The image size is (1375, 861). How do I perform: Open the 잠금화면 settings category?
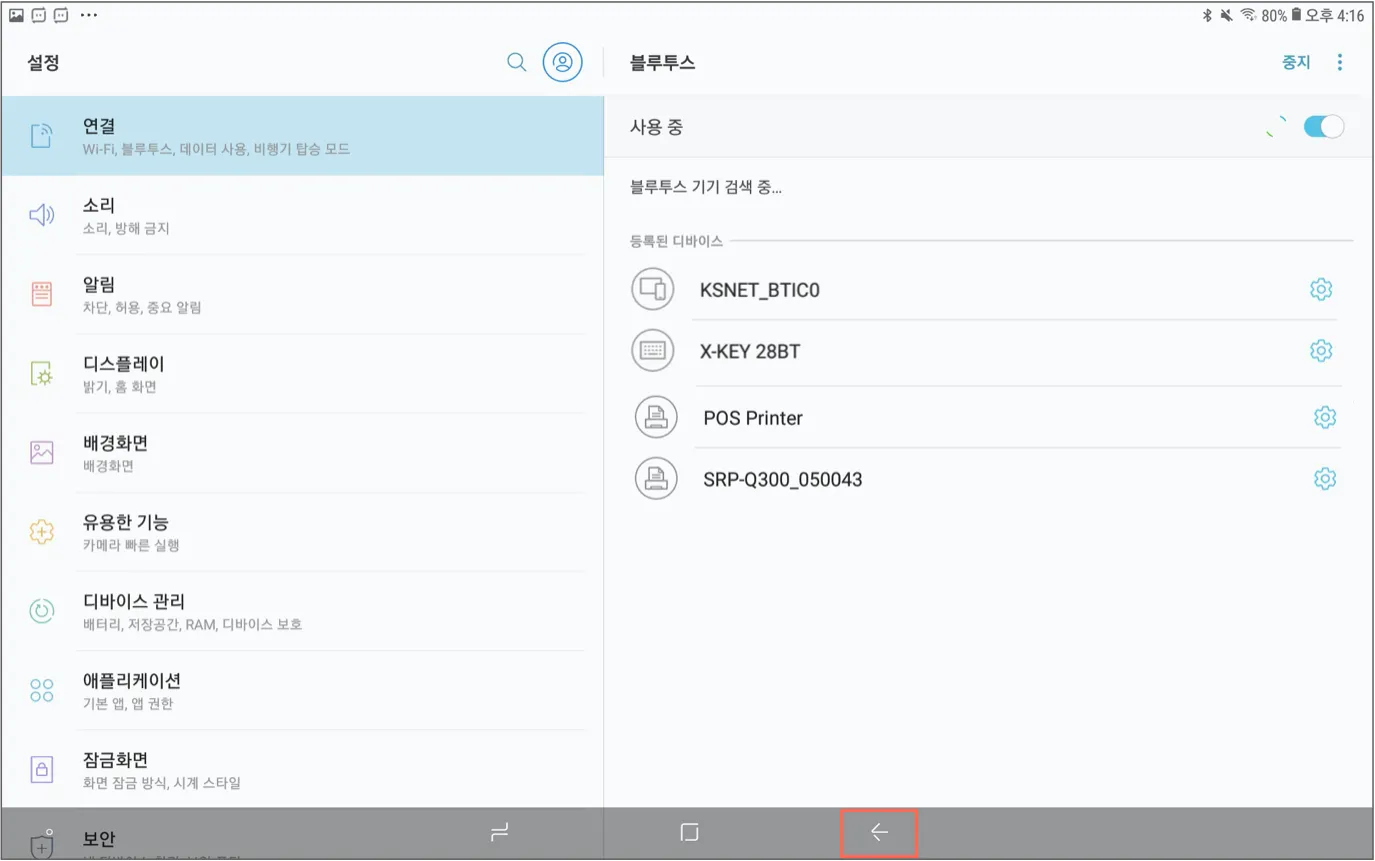tap(302, 769)
